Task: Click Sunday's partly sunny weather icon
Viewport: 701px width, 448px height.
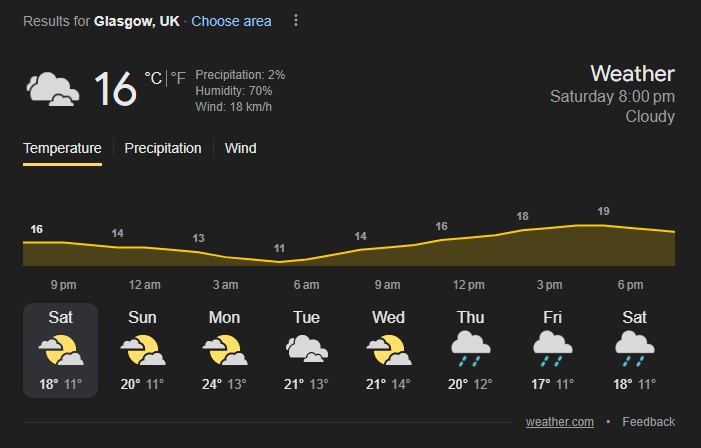Action: point(142,350)
